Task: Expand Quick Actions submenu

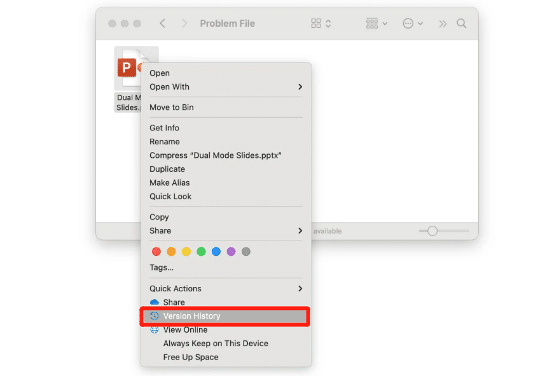Action: [x=226, y=289]
